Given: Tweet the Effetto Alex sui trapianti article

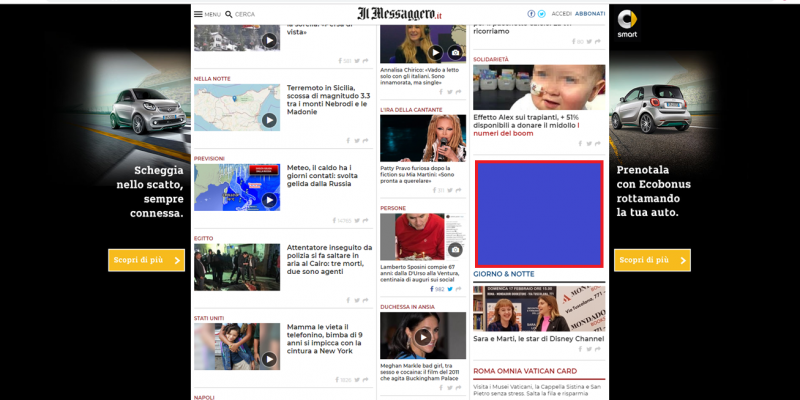Looking at the screenshot, I should tap(589, 144).
